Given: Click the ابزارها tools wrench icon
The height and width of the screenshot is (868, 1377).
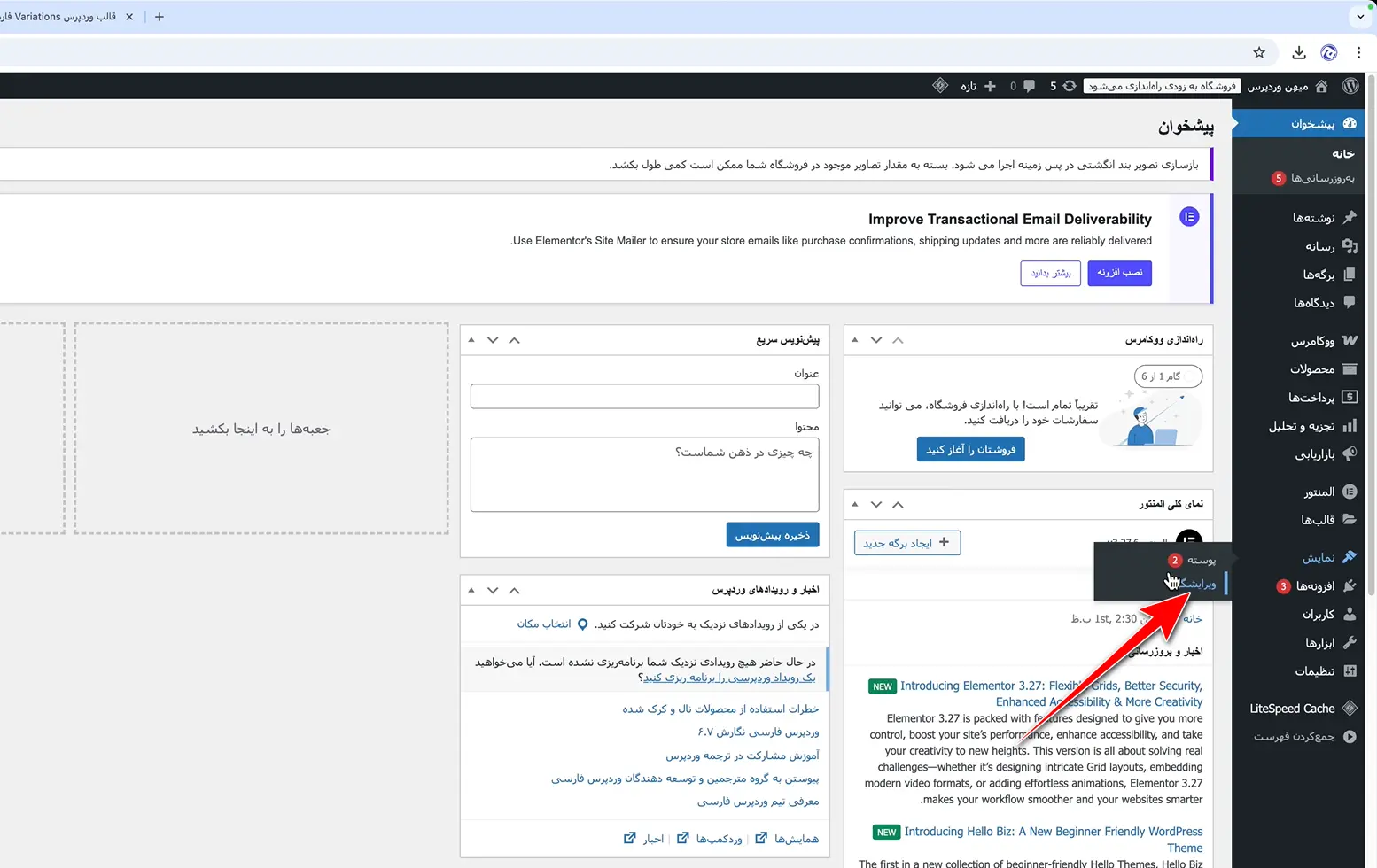Looking at the screenshot, I should point(1350,642).
